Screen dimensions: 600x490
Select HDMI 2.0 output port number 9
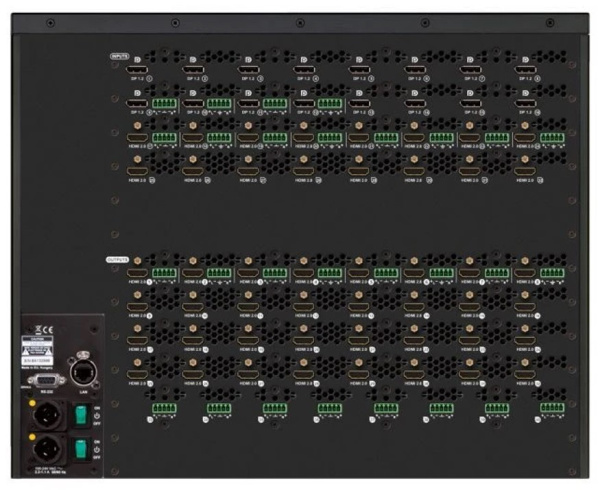click(137, 307)
